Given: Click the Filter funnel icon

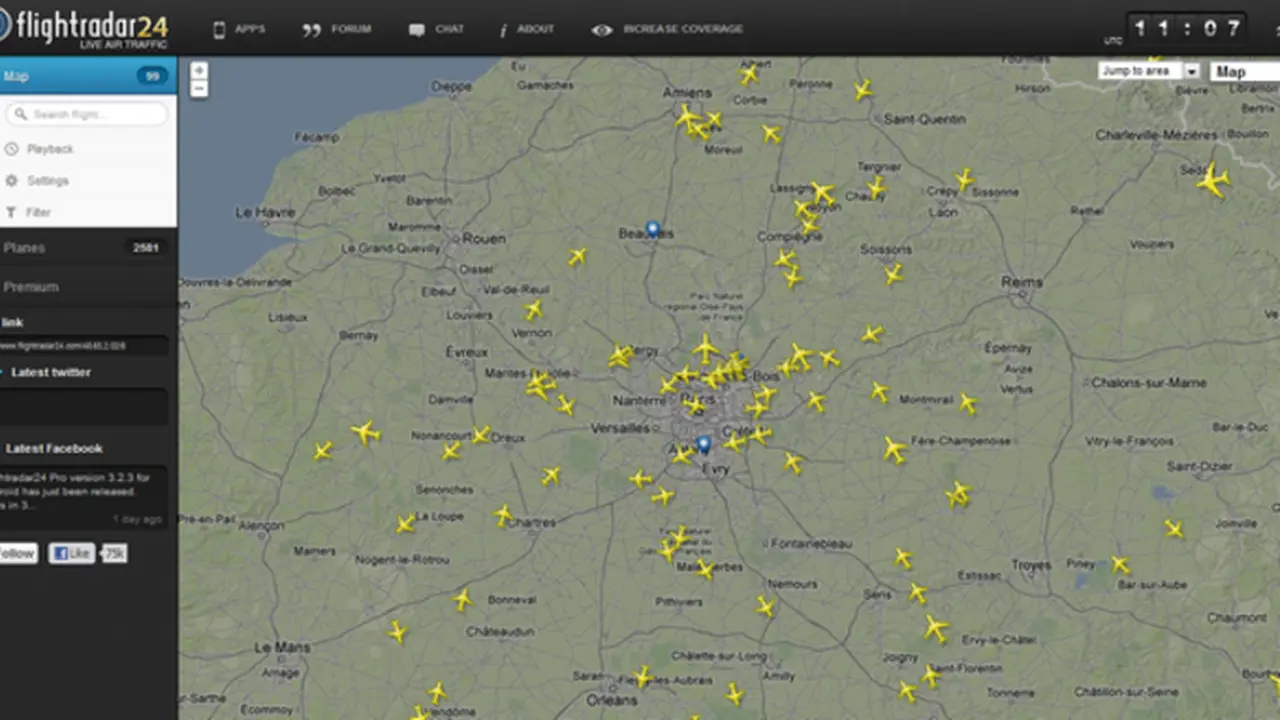Looking at the screenshot, I should tap(11, 212).
